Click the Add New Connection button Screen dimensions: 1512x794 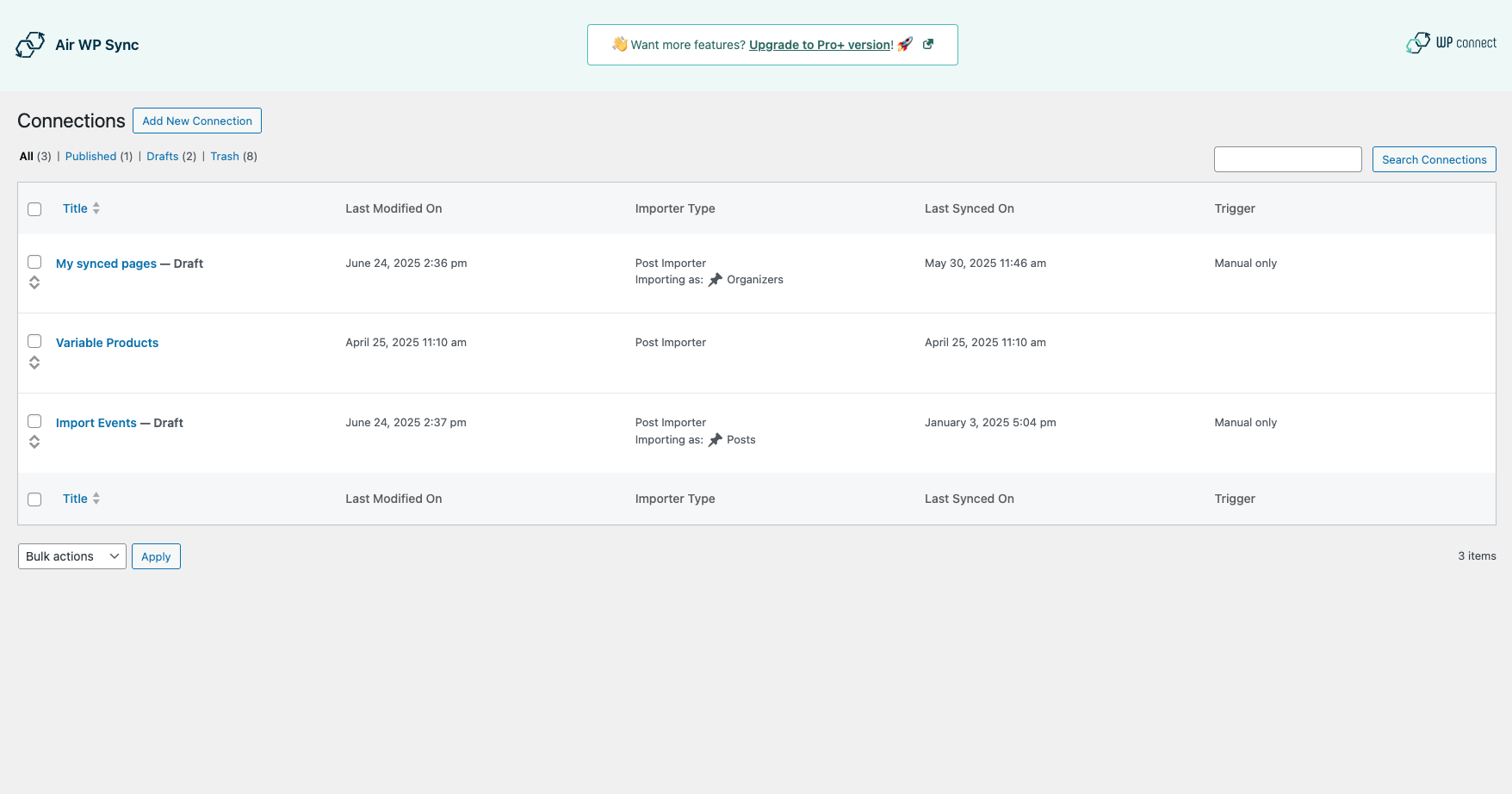[x=197, y=121]
